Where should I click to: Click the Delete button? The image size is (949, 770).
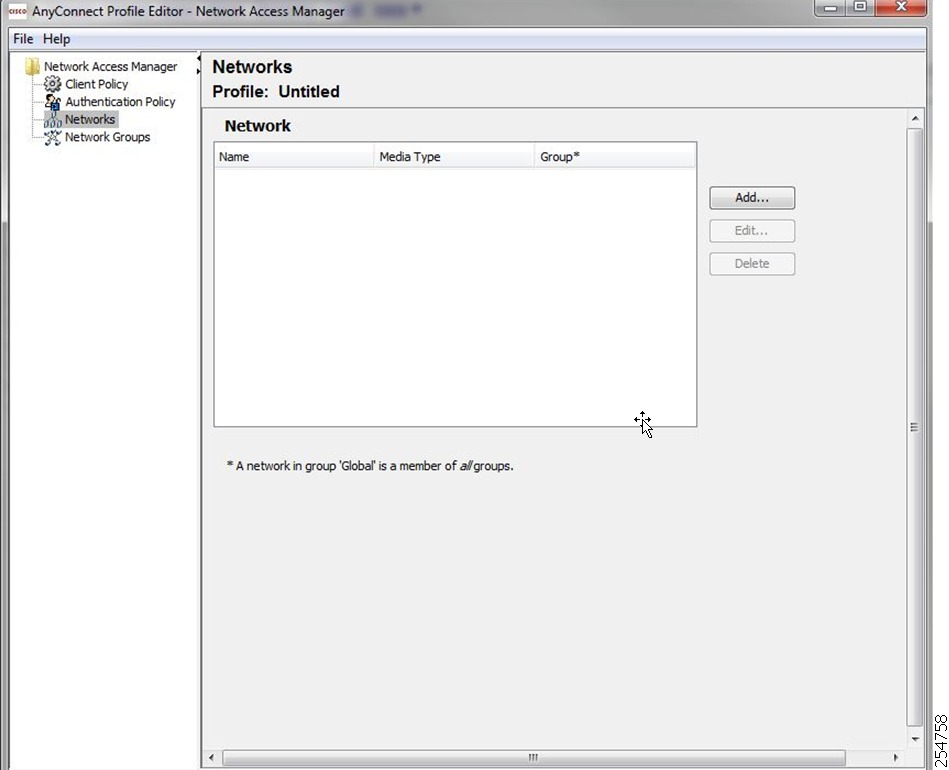(x=752, y=264)
